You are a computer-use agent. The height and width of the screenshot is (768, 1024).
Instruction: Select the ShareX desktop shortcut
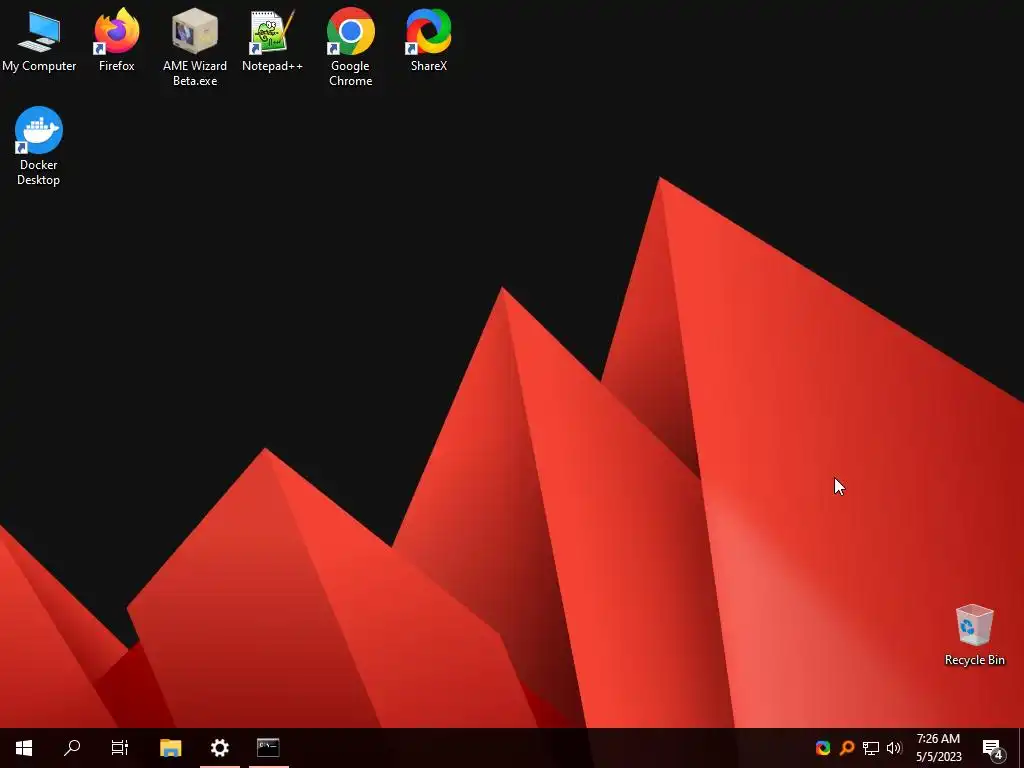[x=428, y=40]
